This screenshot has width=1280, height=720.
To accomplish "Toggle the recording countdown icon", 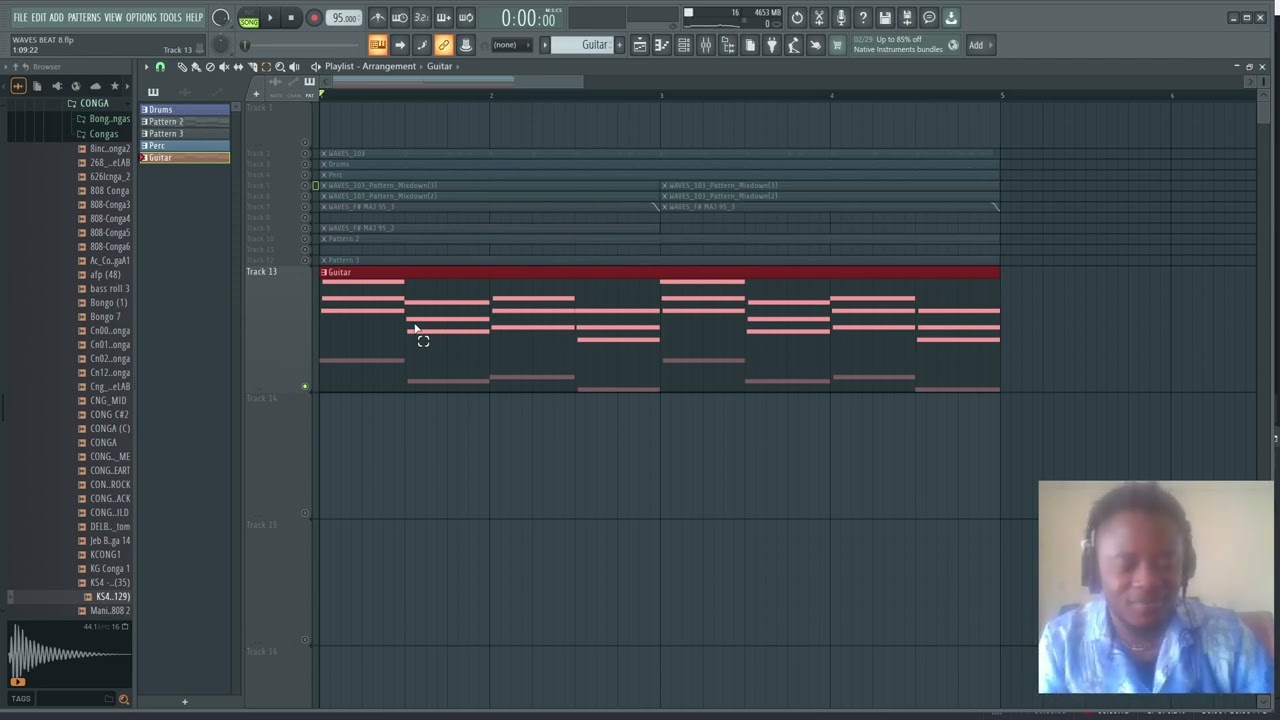I will 421,18.
